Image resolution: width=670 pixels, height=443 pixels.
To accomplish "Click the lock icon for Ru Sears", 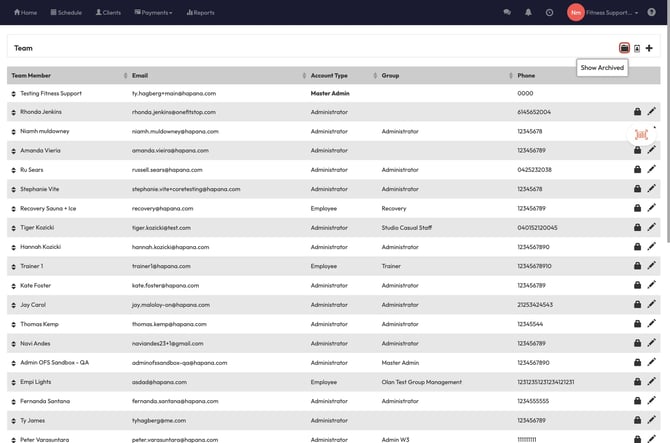I will (637, 170).
